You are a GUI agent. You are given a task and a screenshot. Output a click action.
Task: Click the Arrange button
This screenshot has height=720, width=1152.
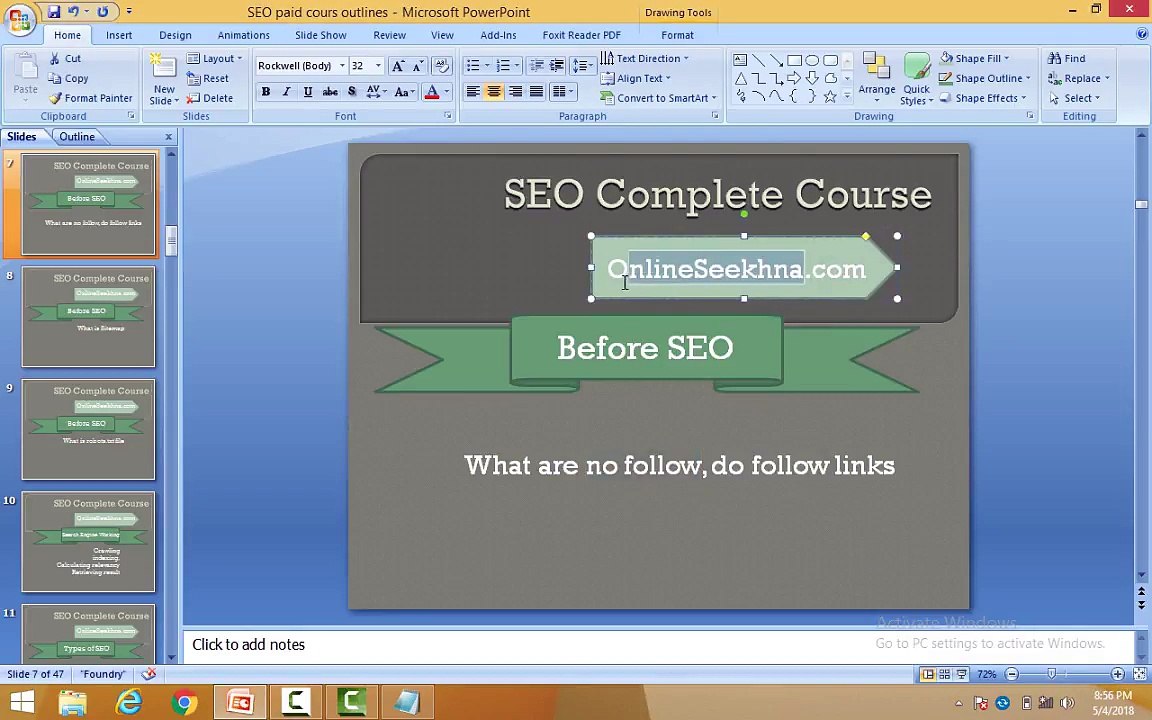[876, 79]
